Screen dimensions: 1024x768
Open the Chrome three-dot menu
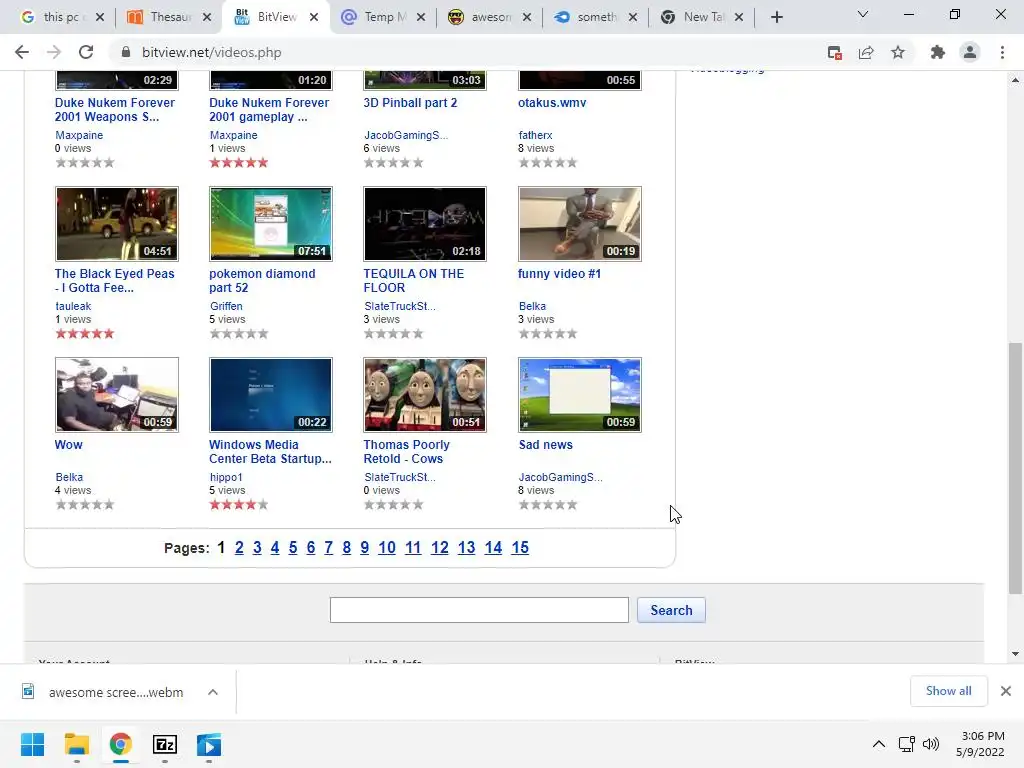point(1002,53)
